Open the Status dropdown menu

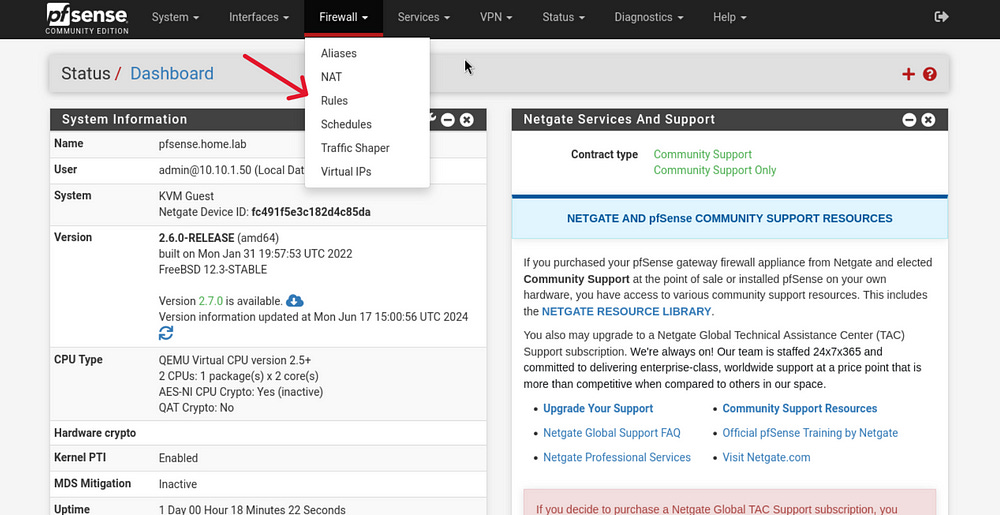(x=564, y=17)
